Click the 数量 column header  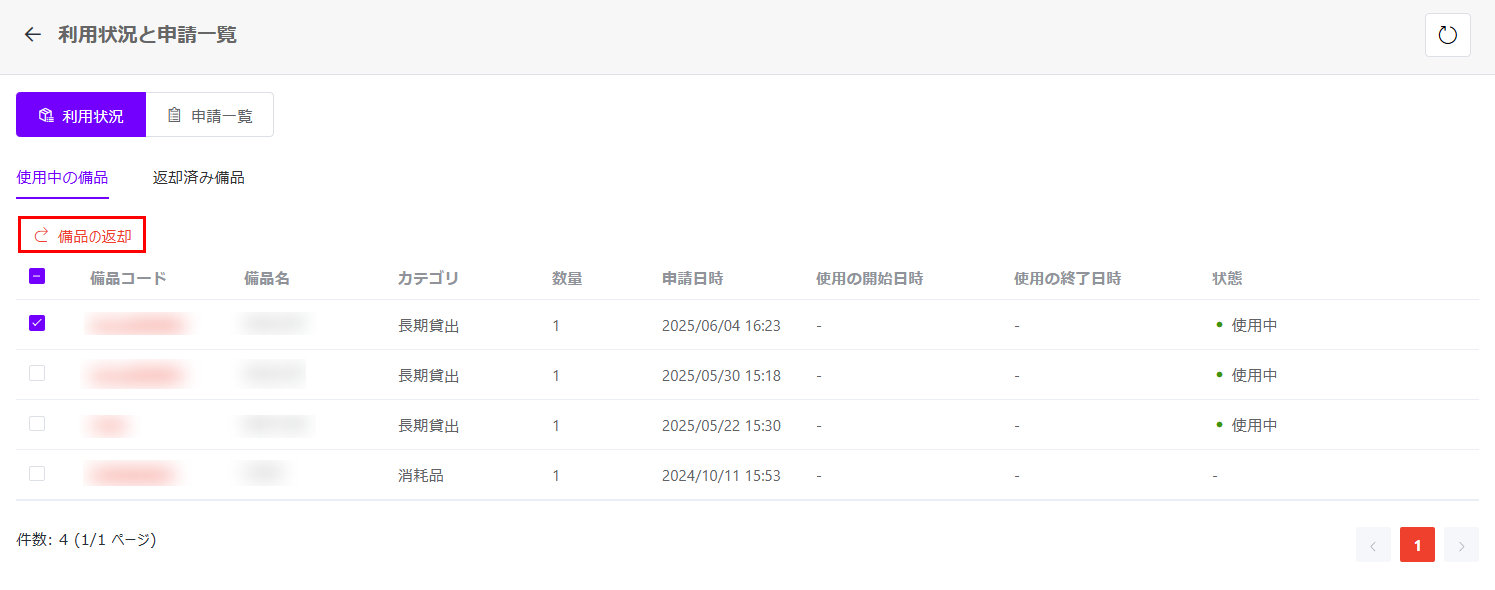pos(567,278)
